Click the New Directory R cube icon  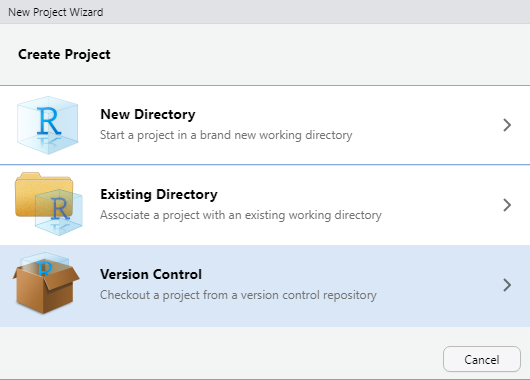pos(48,125)
